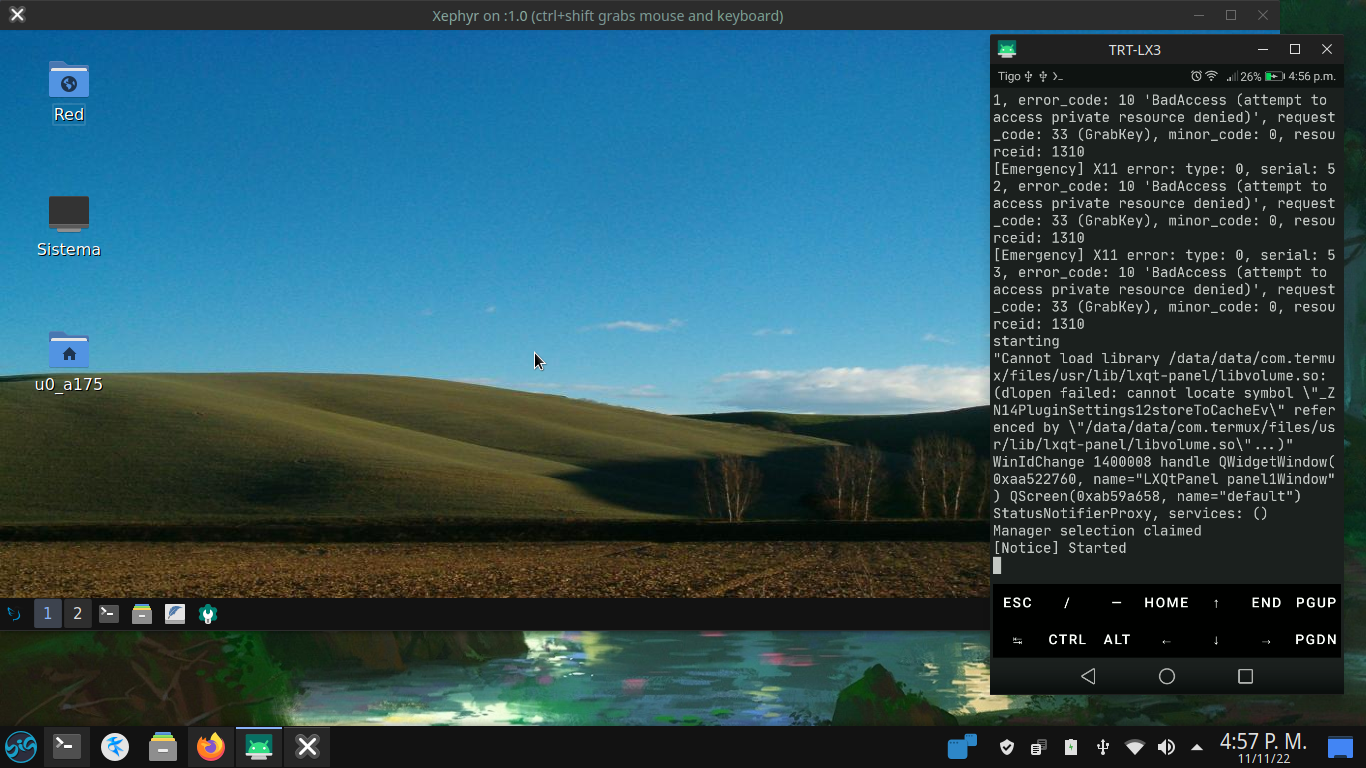The height and width of the screenshot is (768, 1366).
Task: Click the Tigo carrier label in phone status bar
Action: [1009, 76]
